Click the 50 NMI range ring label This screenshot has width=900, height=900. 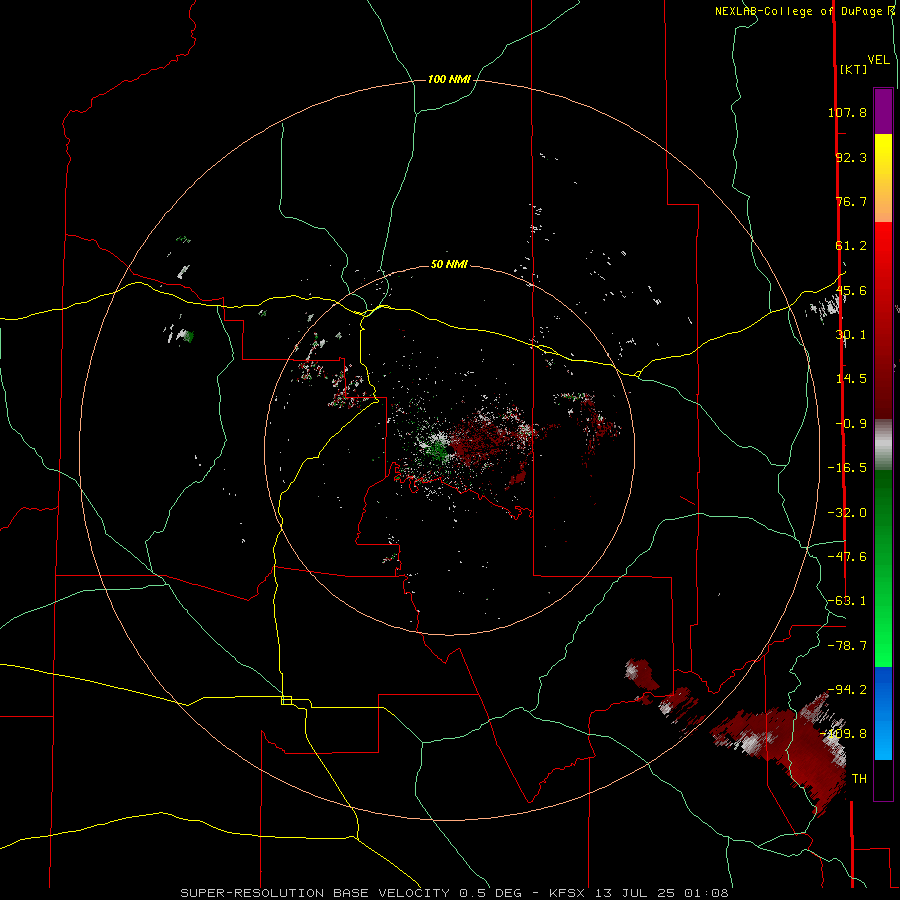point(449,264)
